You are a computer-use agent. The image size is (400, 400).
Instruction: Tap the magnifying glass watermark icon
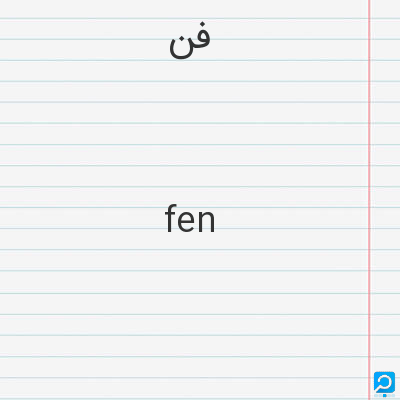point(384,382)
